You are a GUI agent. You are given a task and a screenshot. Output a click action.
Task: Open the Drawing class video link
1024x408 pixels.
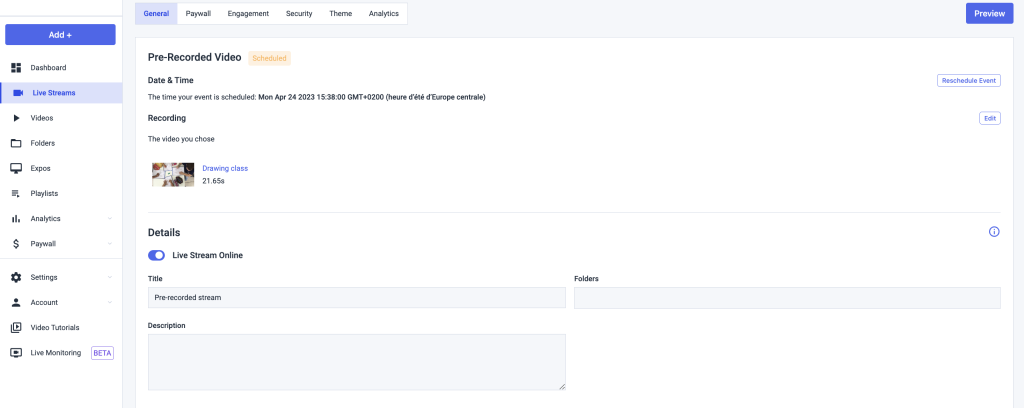(x=225, y=168)
